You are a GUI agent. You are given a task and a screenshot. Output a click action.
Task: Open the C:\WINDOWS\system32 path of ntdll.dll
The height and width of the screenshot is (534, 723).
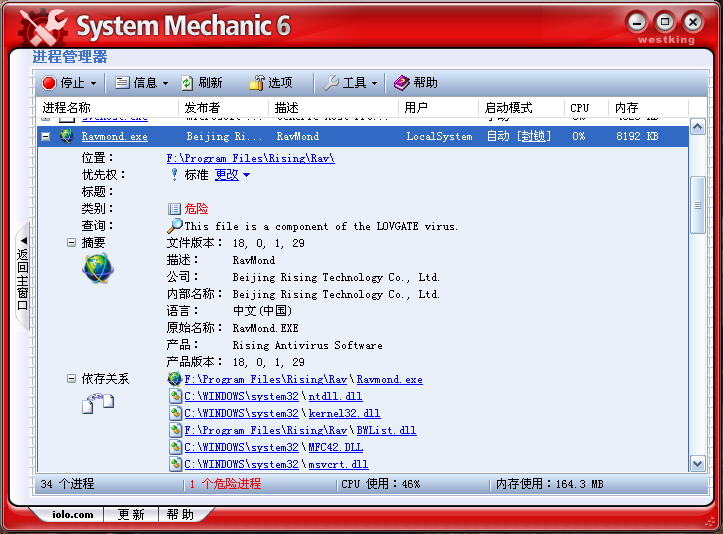(x=241, y=397)
